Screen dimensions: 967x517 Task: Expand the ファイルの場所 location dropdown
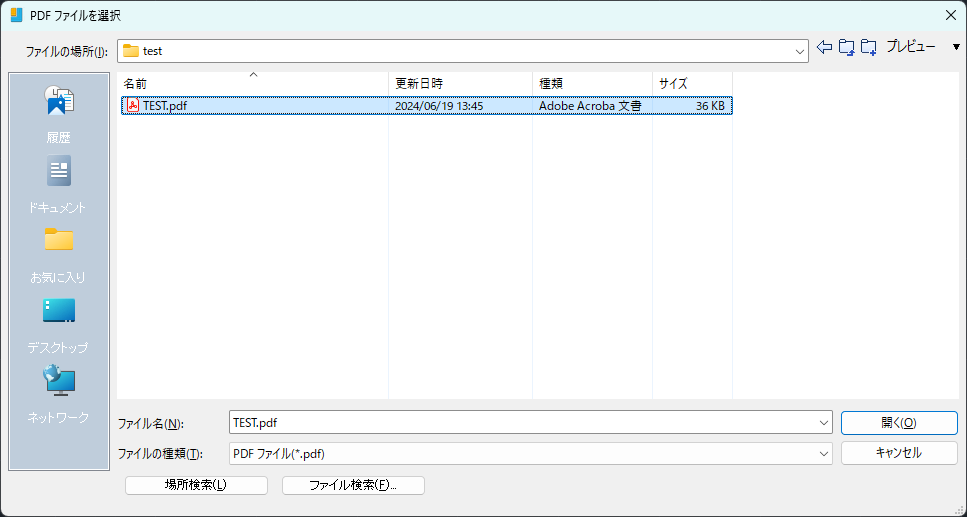[800, 52]
